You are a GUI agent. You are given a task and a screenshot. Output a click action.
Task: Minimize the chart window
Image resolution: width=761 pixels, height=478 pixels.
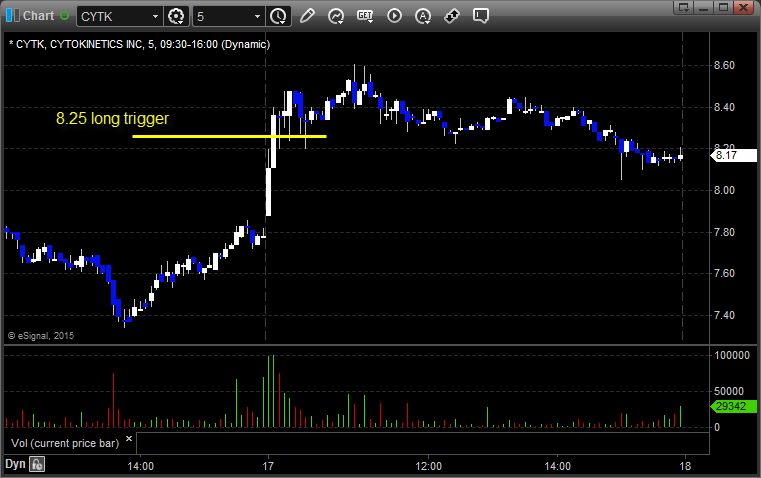(704, 7)
